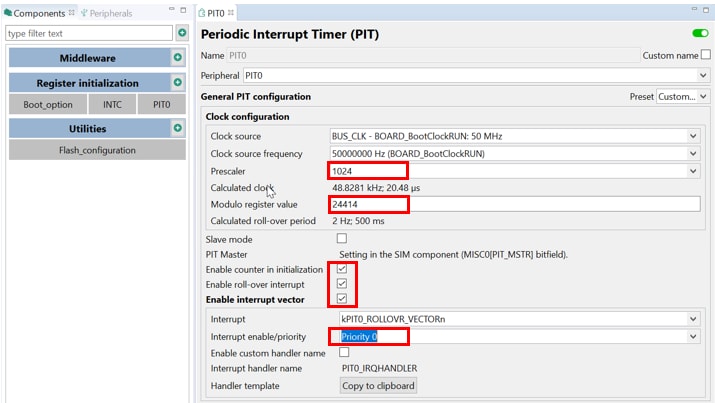Toggle the PIT component enable switch
The image size is (715, 403).
tap(699, 33)
